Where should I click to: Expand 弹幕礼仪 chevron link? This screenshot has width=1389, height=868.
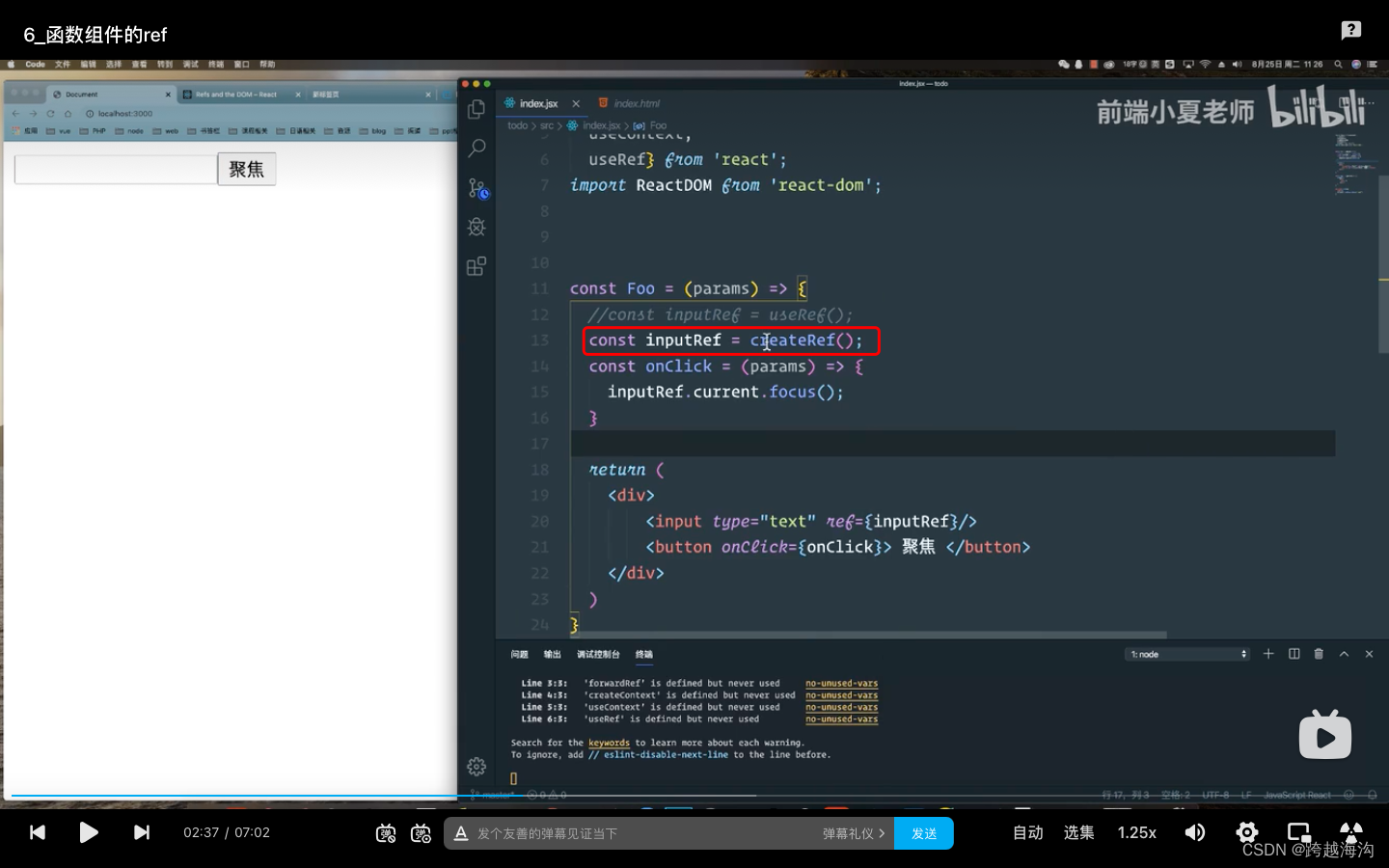click(x=854, y=833)
